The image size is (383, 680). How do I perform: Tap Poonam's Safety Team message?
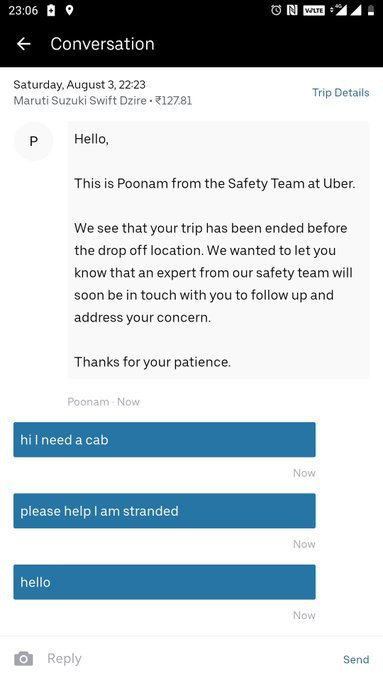(x=219, y=250)
